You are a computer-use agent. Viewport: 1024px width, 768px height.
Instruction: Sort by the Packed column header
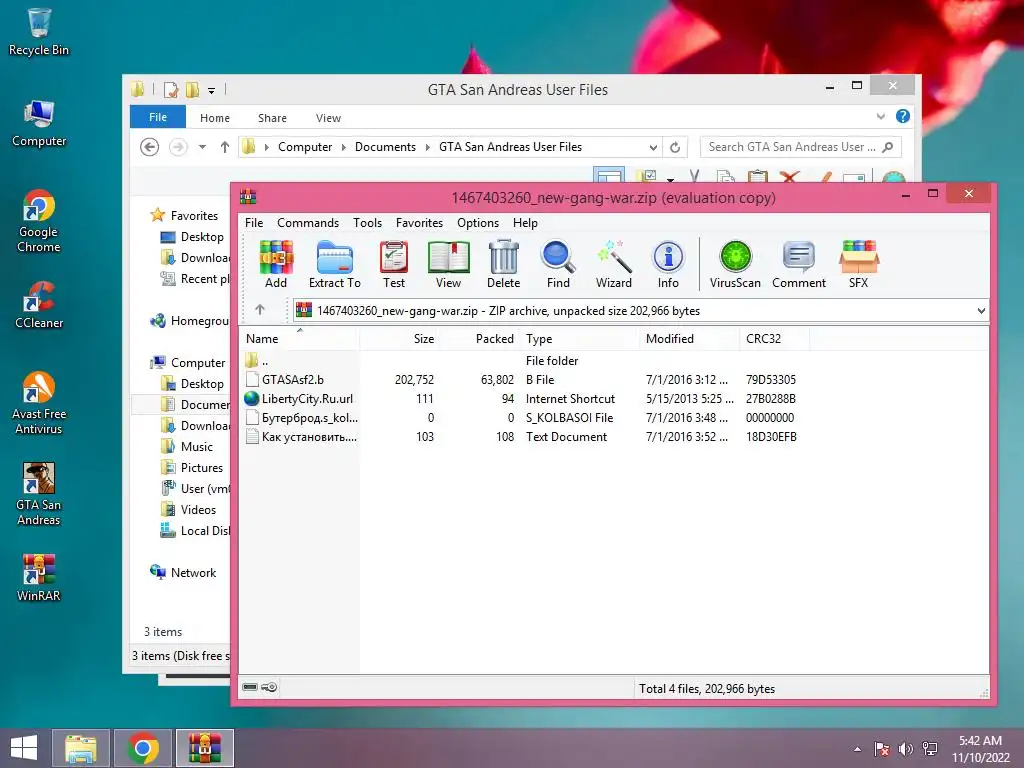tap(478, 338)
